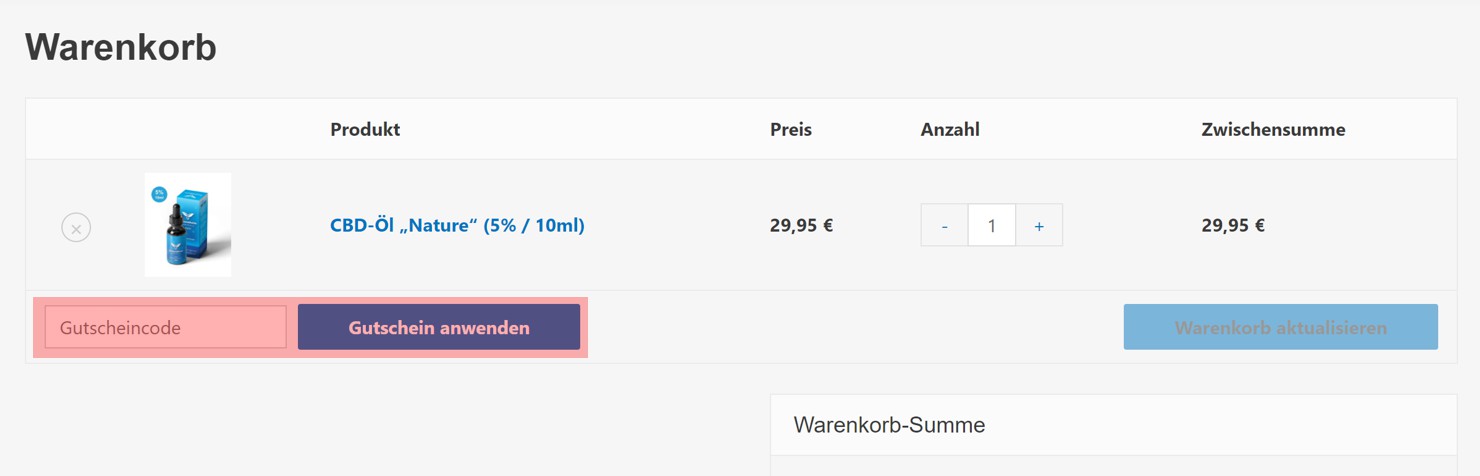Focus the quantity number field
This screenshot has width=1480, height=476.
(x=991, y=226)
